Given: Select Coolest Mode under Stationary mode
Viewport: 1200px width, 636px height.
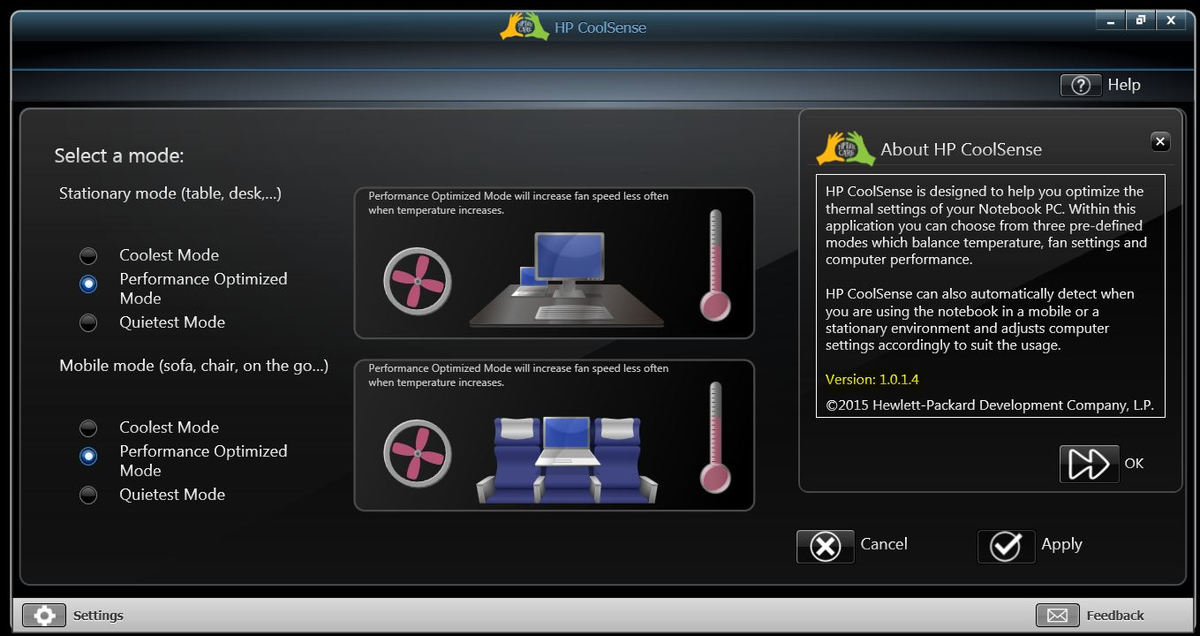Looking at the screenshot, I should [x=89, y=256].
